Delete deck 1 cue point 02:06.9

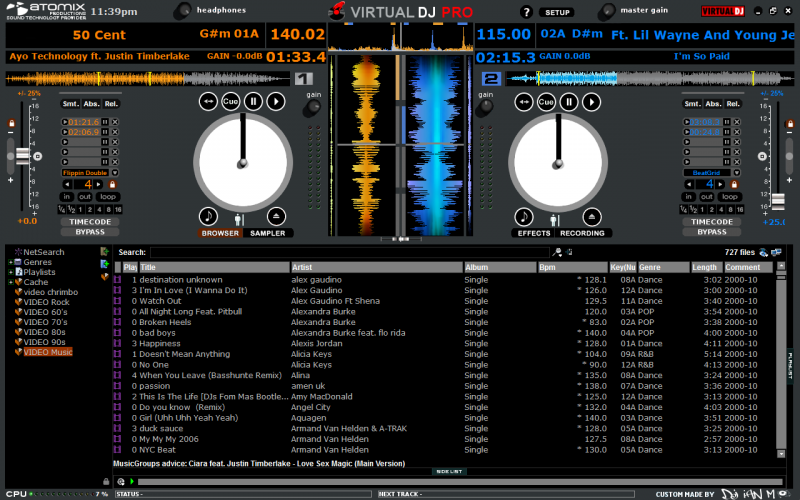(115, 132)
